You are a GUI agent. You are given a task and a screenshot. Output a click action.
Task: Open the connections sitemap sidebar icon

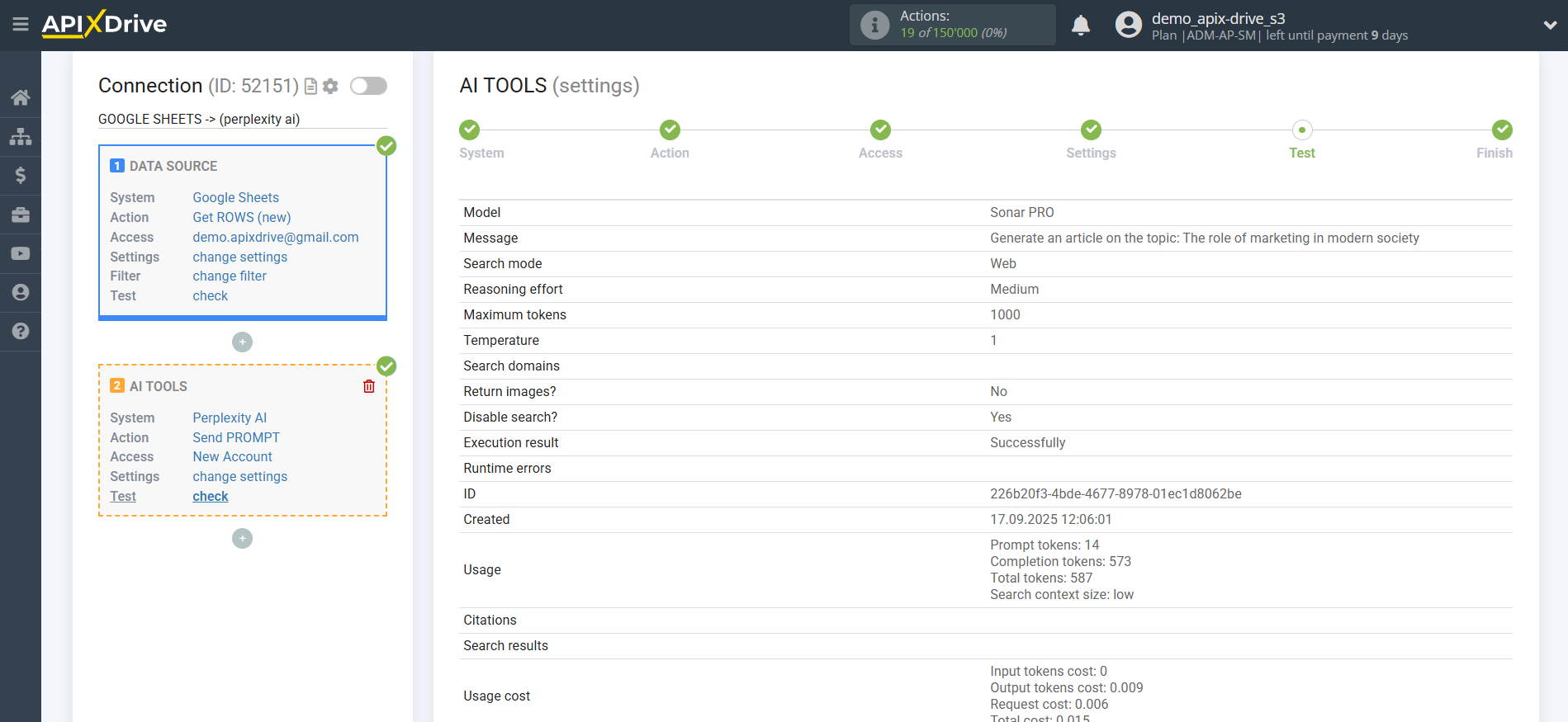(21, 136)
